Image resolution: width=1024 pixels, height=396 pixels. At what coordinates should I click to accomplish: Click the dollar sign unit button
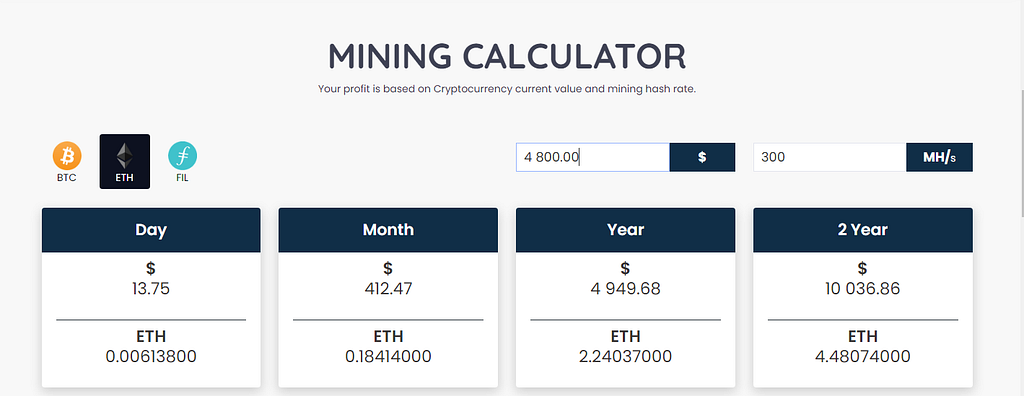[703, 157]
